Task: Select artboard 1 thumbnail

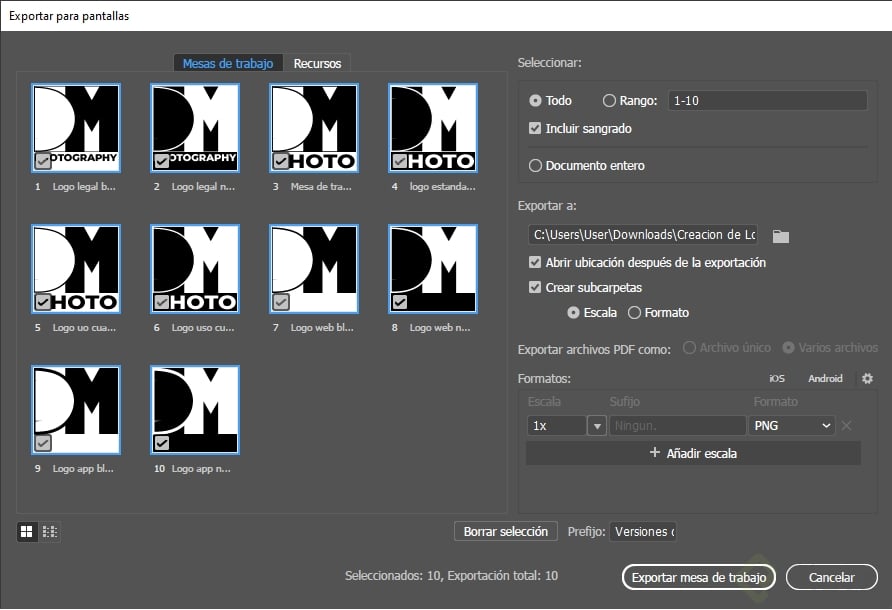Action: [x=76, y=128]
